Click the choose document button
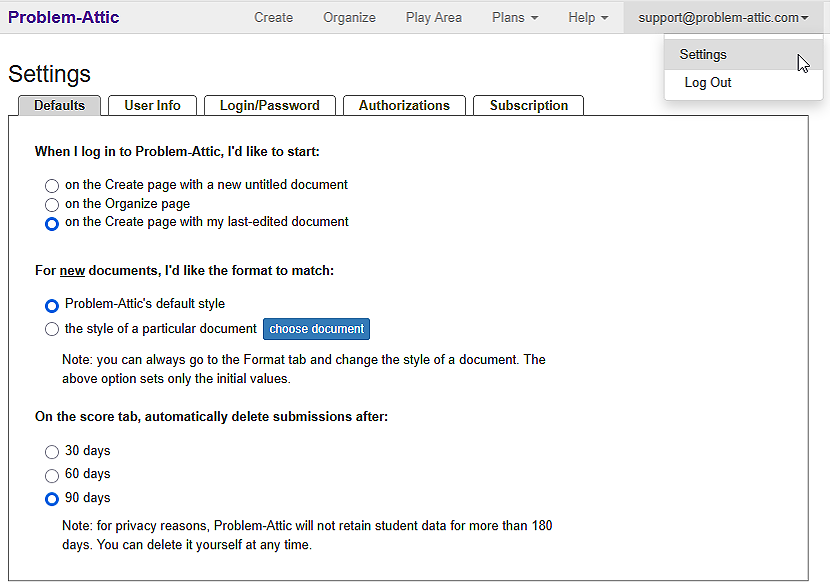This screenshot has height=587, width=831. point(316,329)
